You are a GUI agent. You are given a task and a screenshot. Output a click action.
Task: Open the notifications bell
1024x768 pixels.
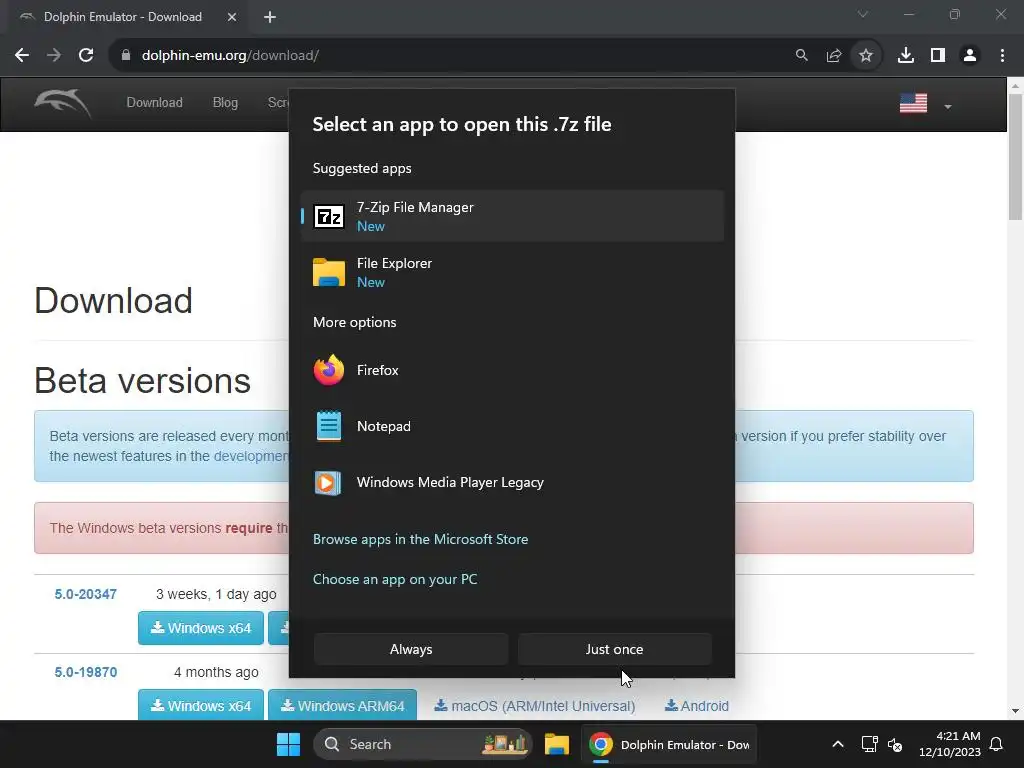(997, 744)
